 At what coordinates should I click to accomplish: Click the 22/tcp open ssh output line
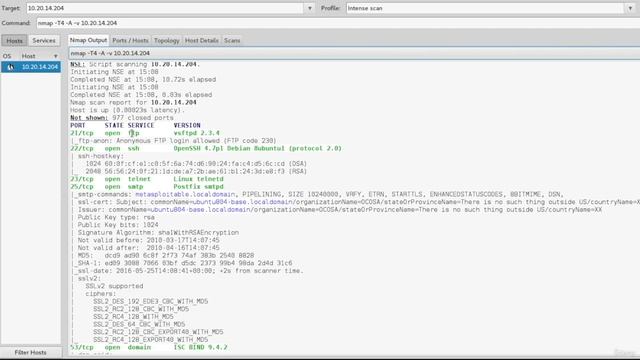206,149
